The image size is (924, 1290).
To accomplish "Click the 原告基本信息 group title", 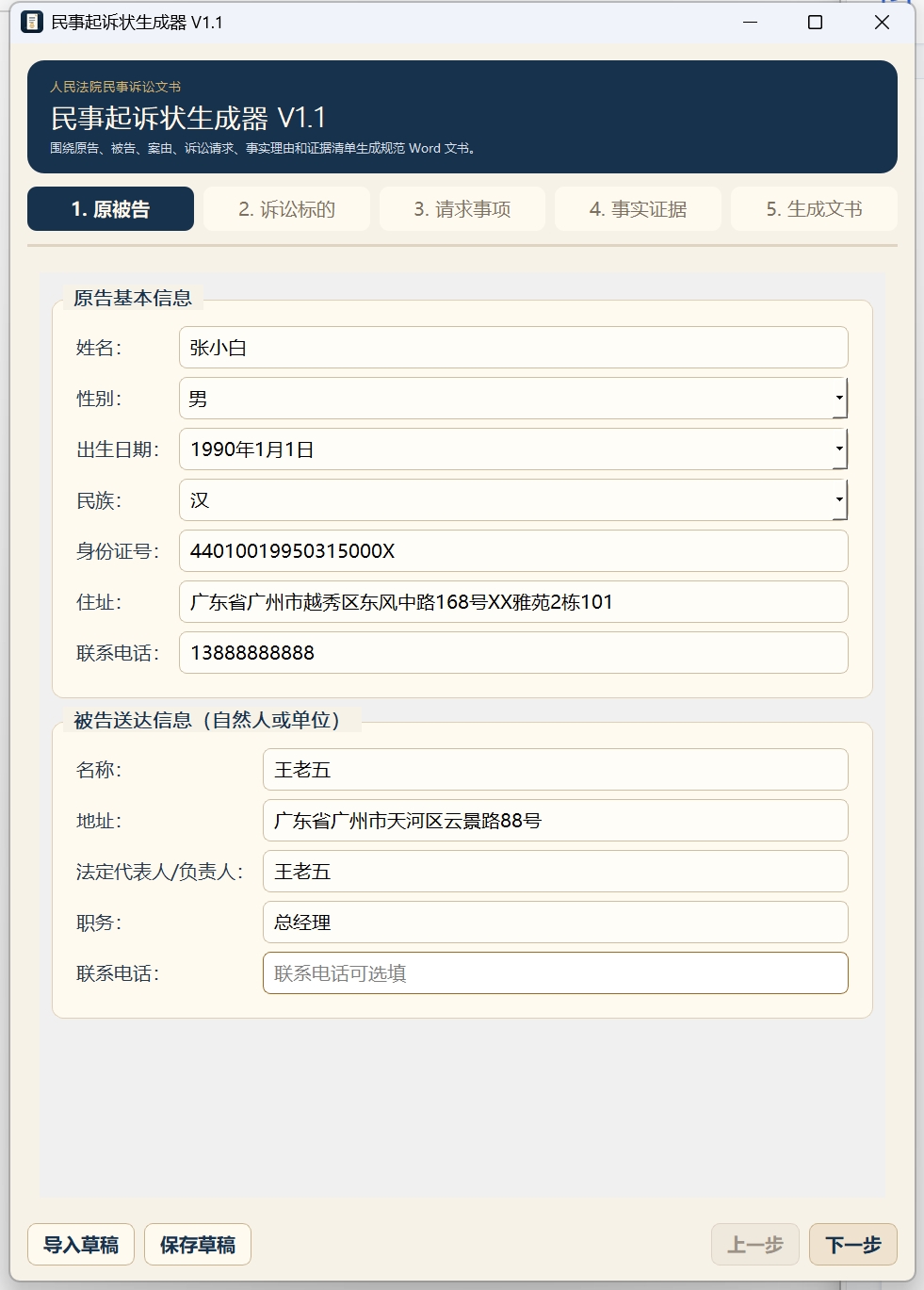I will (133, 298).
